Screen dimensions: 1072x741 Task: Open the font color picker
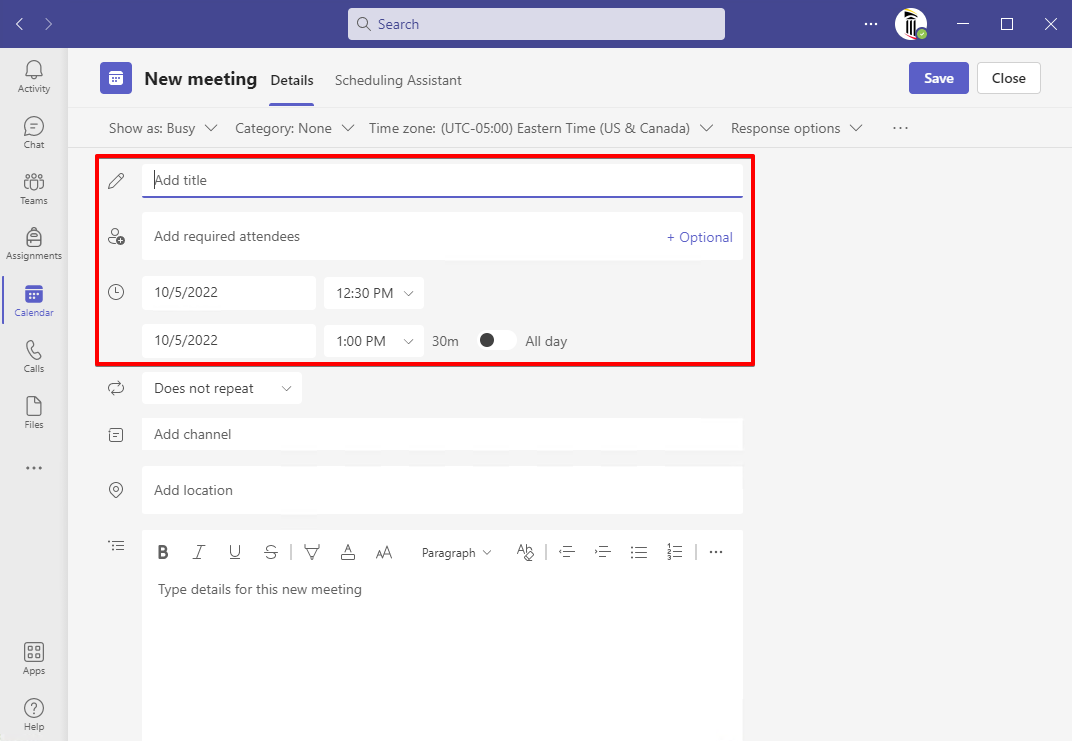pos(348,552)
